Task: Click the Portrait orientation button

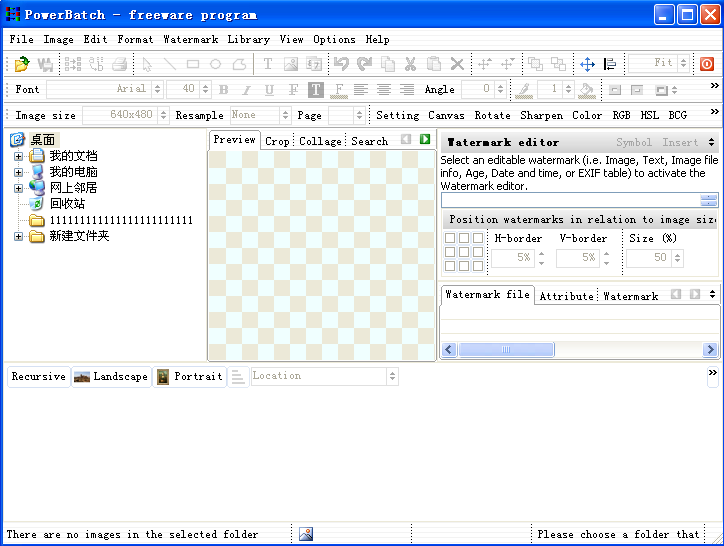Action: pyautogui.click(x=189, y=377)
